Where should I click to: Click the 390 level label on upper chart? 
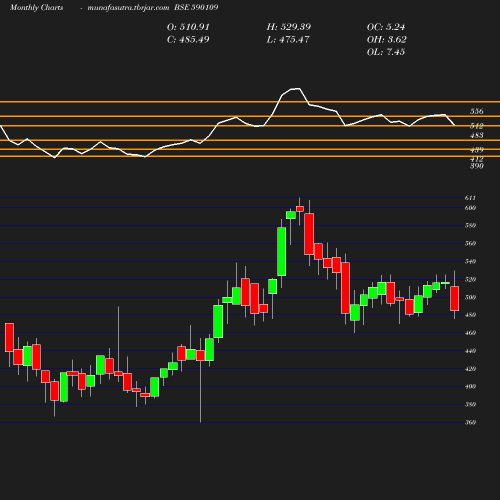coord(476,166)
